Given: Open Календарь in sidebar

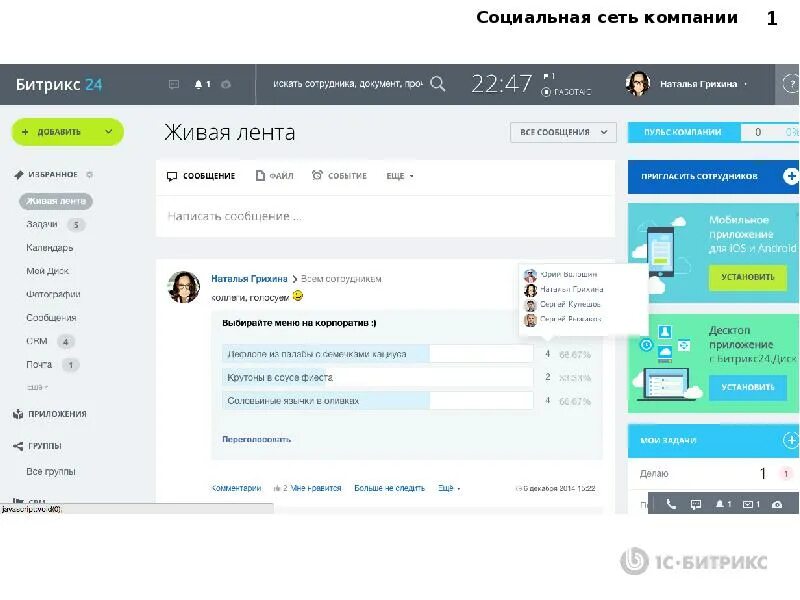Looking at the screenshot, I should point(50,248).
